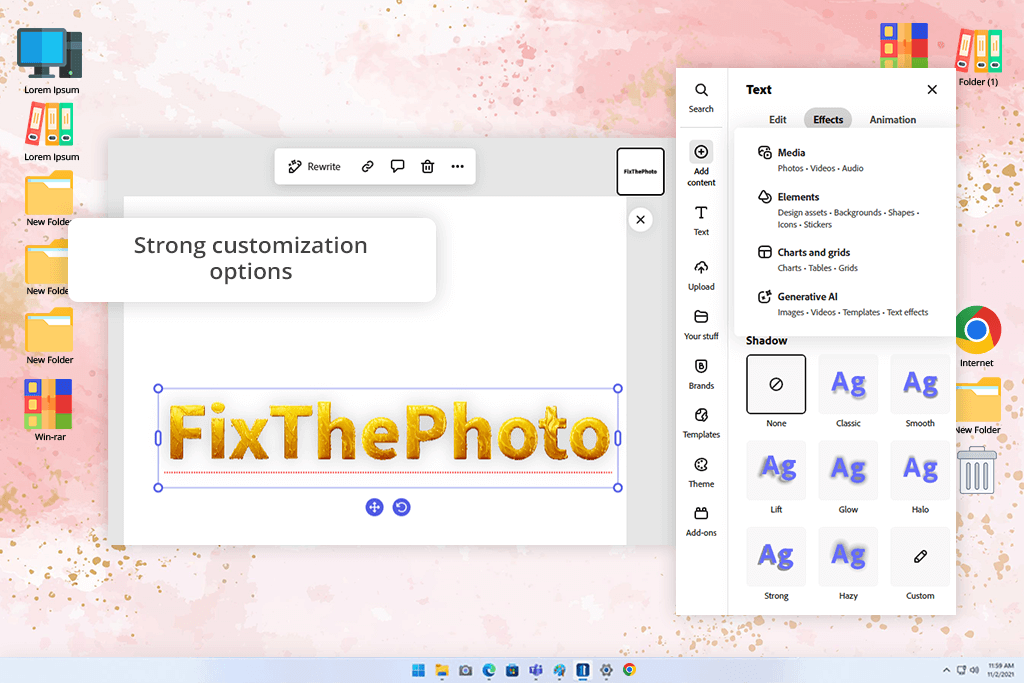Open the Search panel in sidebar
Screen dimensions: 1024x683
point(701,98)
